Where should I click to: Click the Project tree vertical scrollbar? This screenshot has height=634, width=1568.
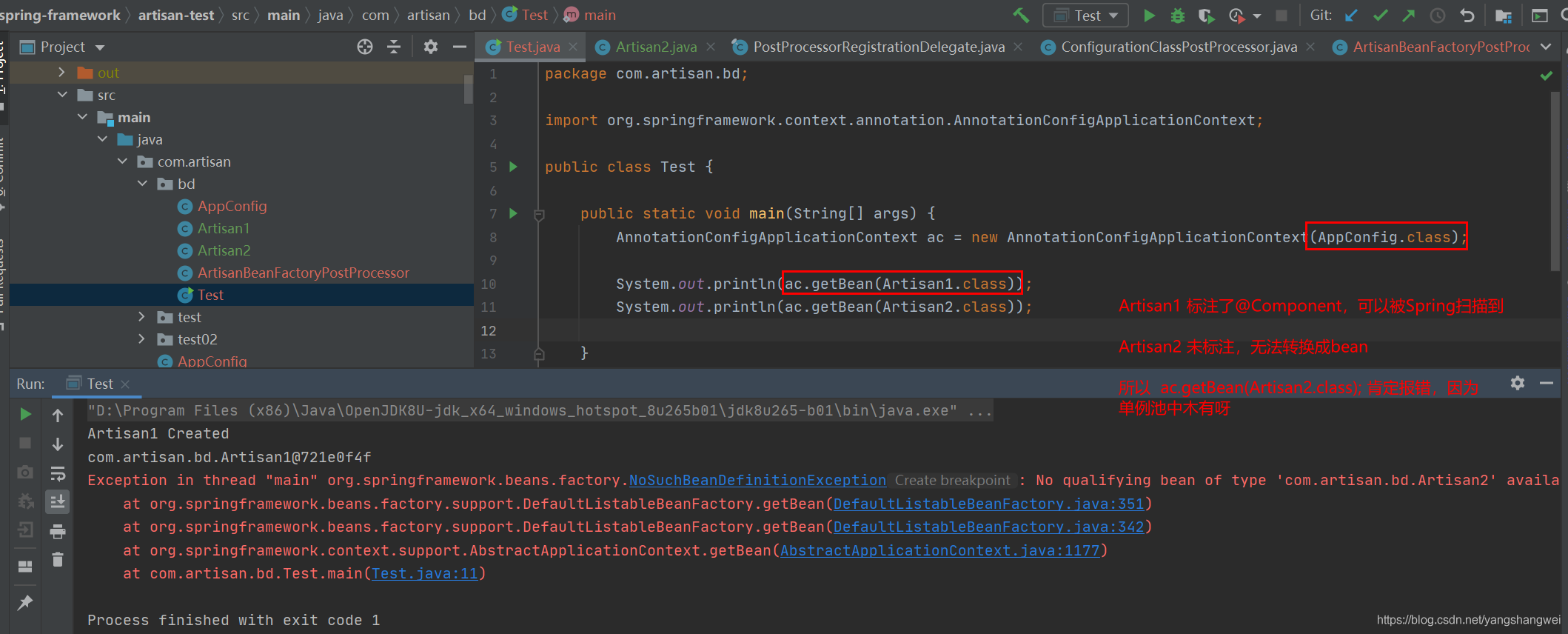pos(468,89)
